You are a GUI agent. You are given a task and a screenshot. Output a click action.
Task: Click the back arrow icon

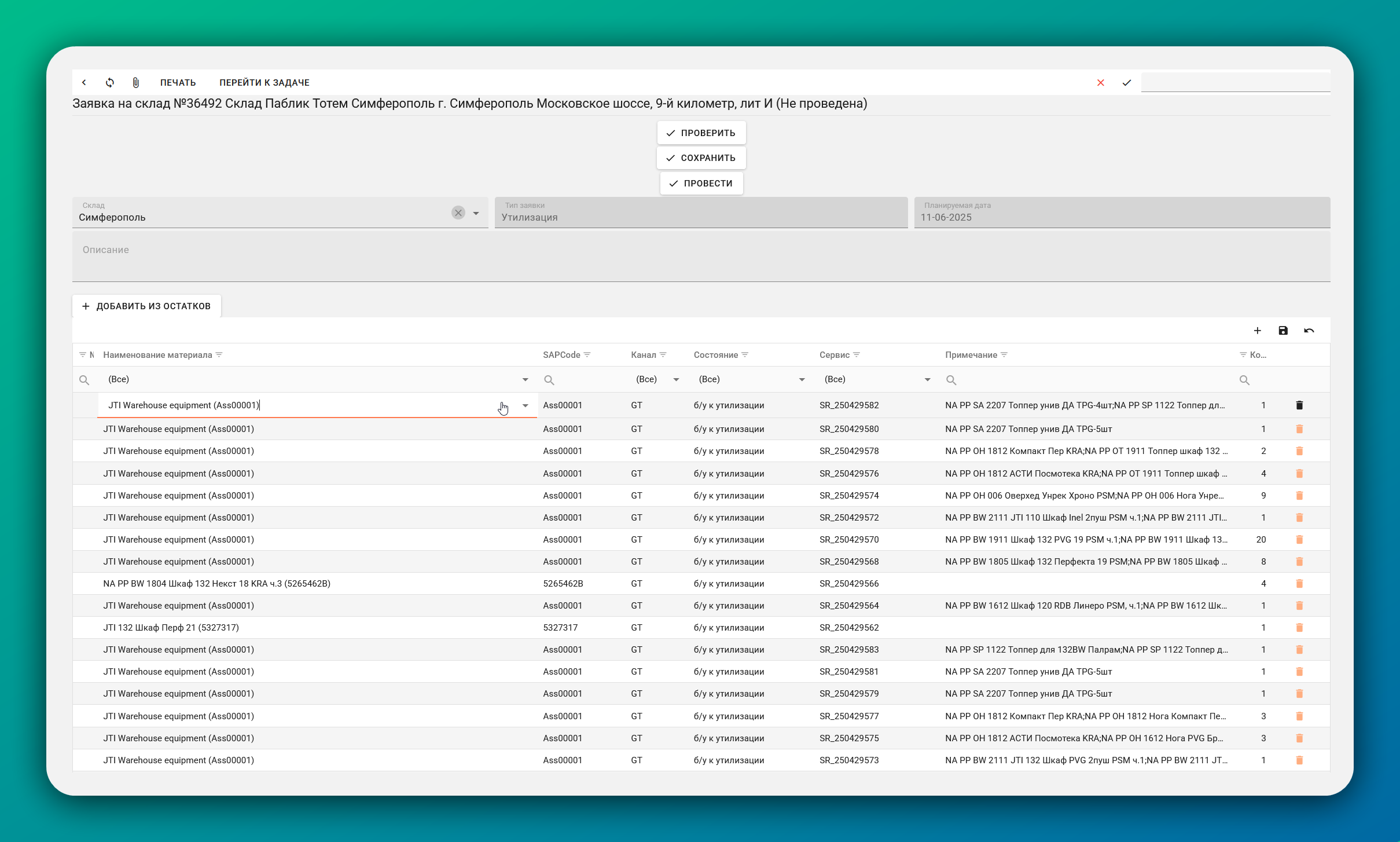pos(84,82)
